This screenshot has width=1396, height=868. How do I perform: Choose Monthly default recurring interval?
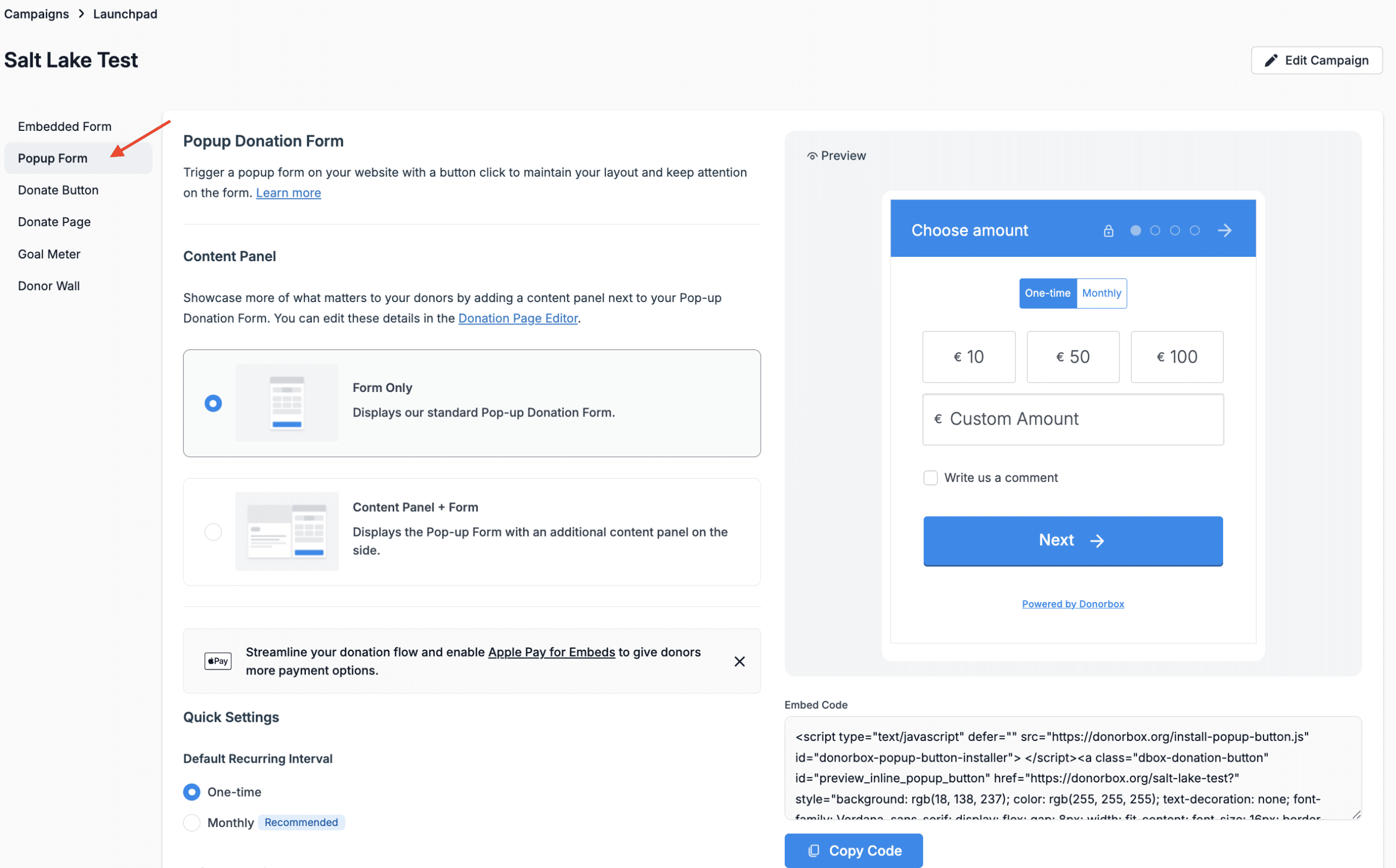coord(192,823)
